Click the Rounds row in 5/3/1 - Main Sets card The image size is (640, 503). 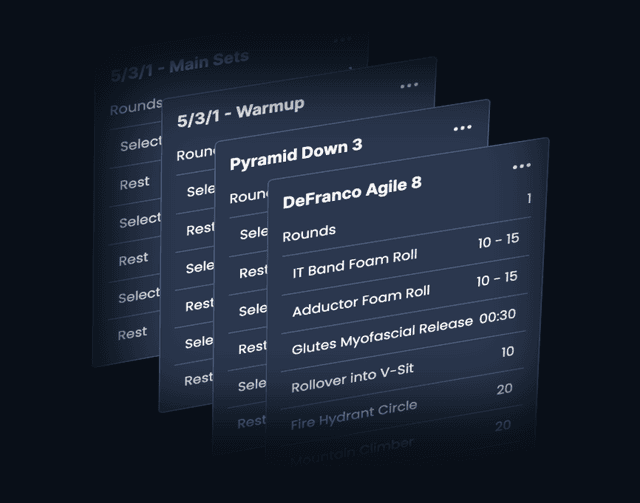coord(136,107)
